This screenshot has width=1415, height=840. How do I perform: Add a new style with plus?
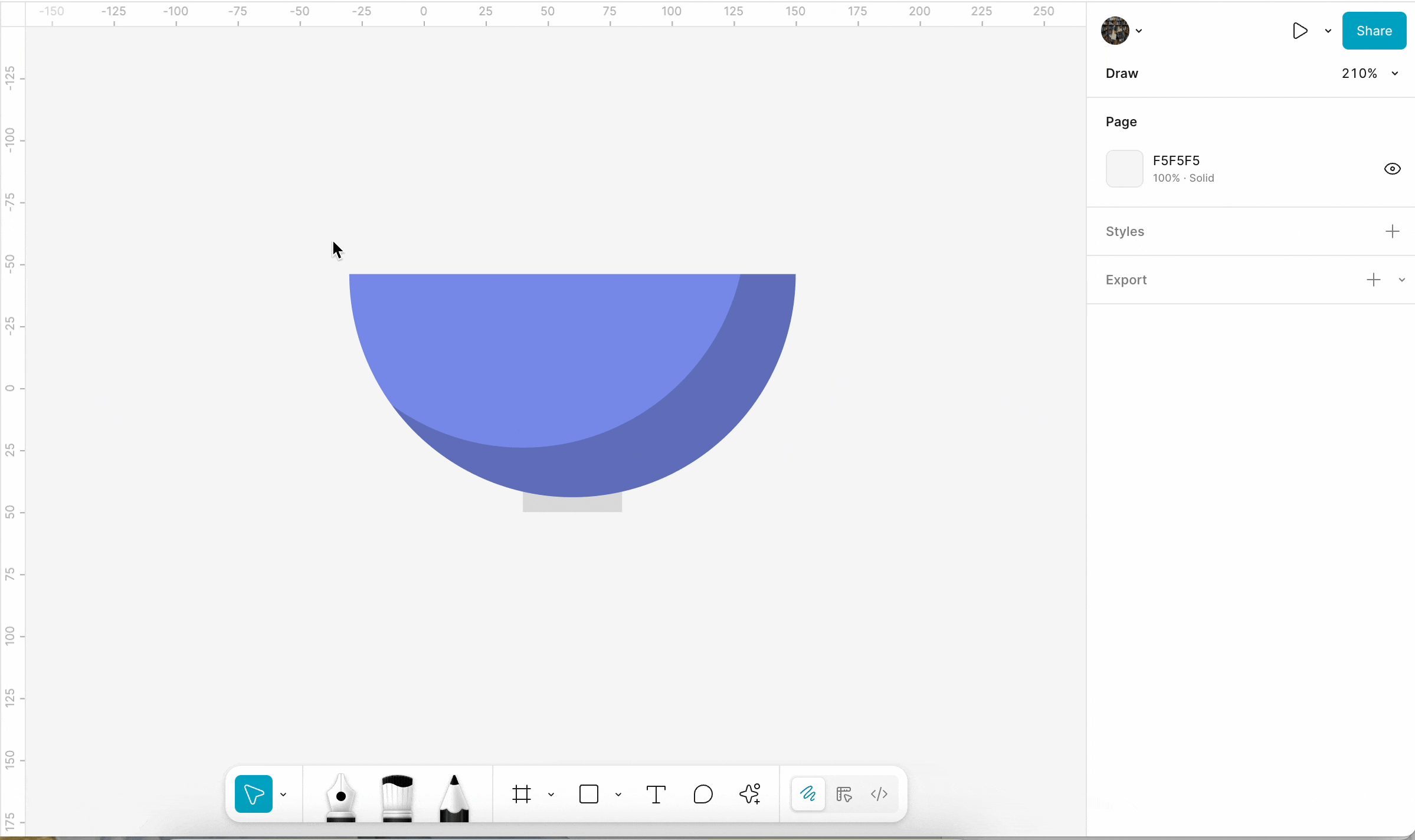1393,231
